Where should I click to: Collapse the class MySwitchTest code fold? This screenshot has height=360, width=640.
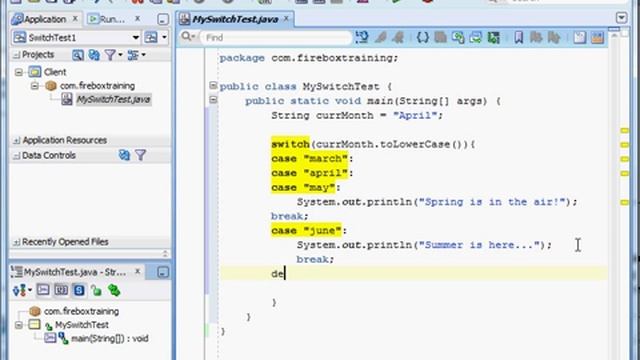[x=213, y=85]
